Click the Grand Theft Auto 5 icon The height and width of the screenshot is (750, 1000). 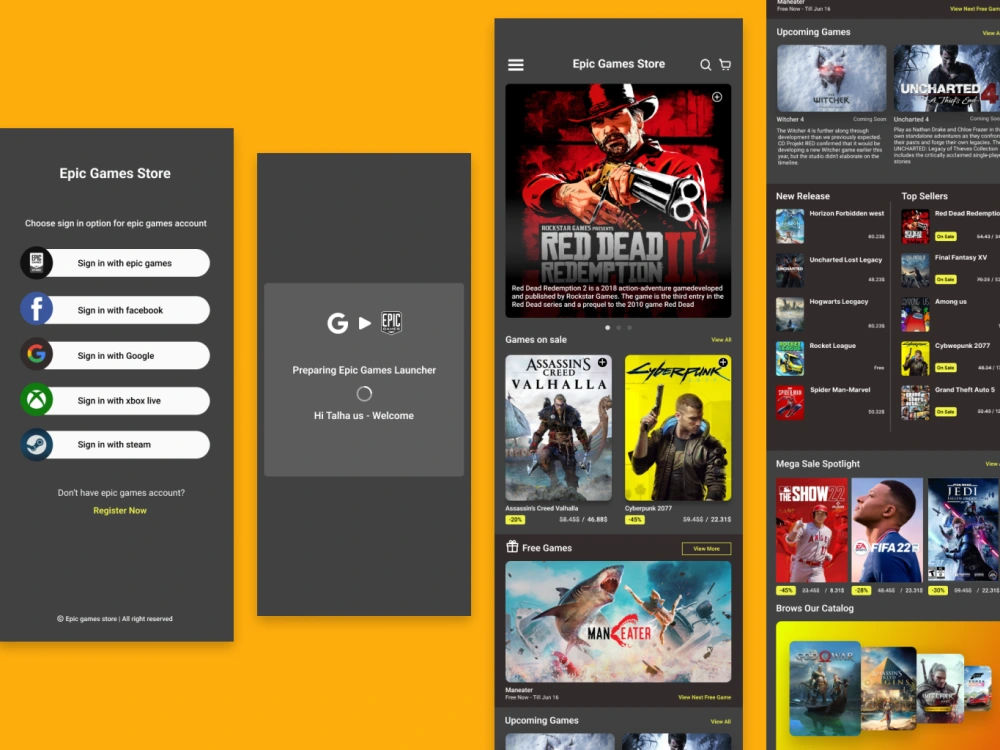coord(915,402)
